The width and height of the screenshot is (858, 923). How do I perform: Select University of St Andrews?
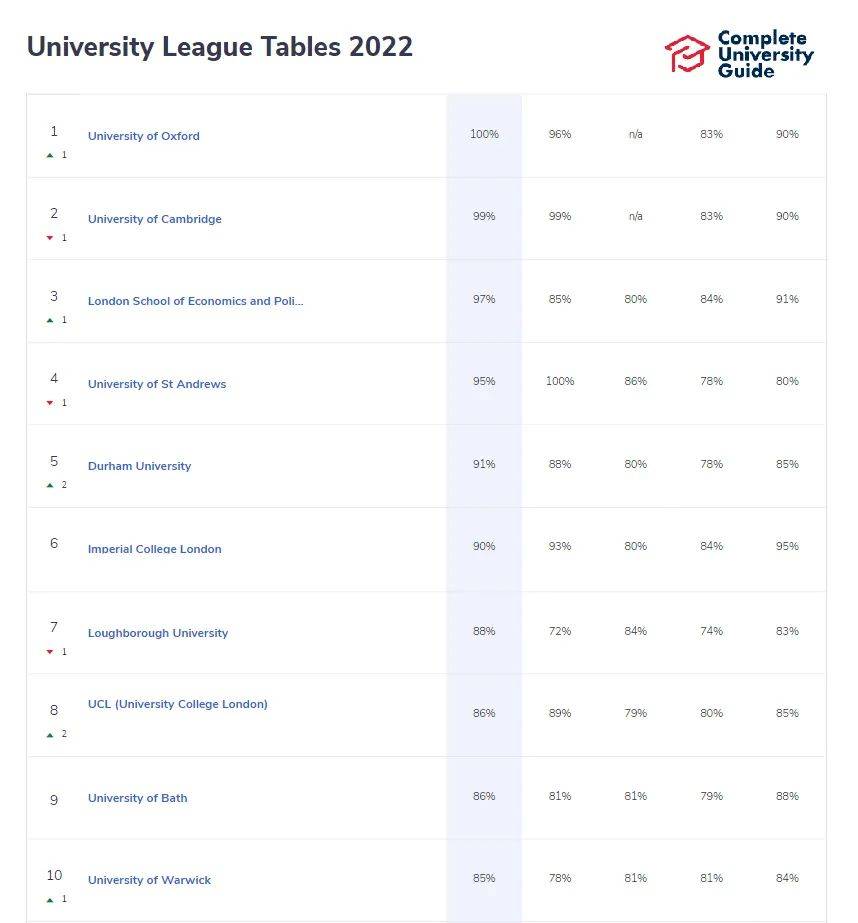point(157,384)
